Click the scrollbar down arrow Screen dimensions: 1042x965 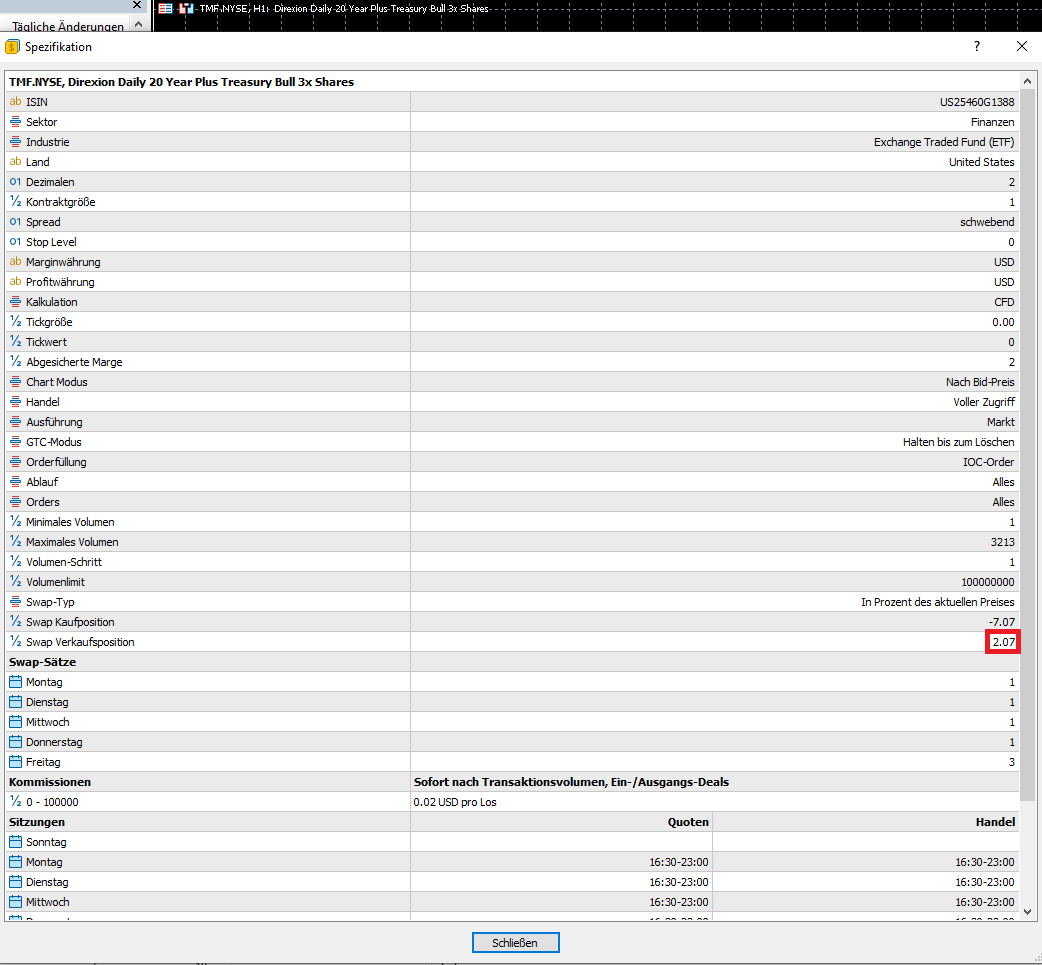tap(1027, 912)
